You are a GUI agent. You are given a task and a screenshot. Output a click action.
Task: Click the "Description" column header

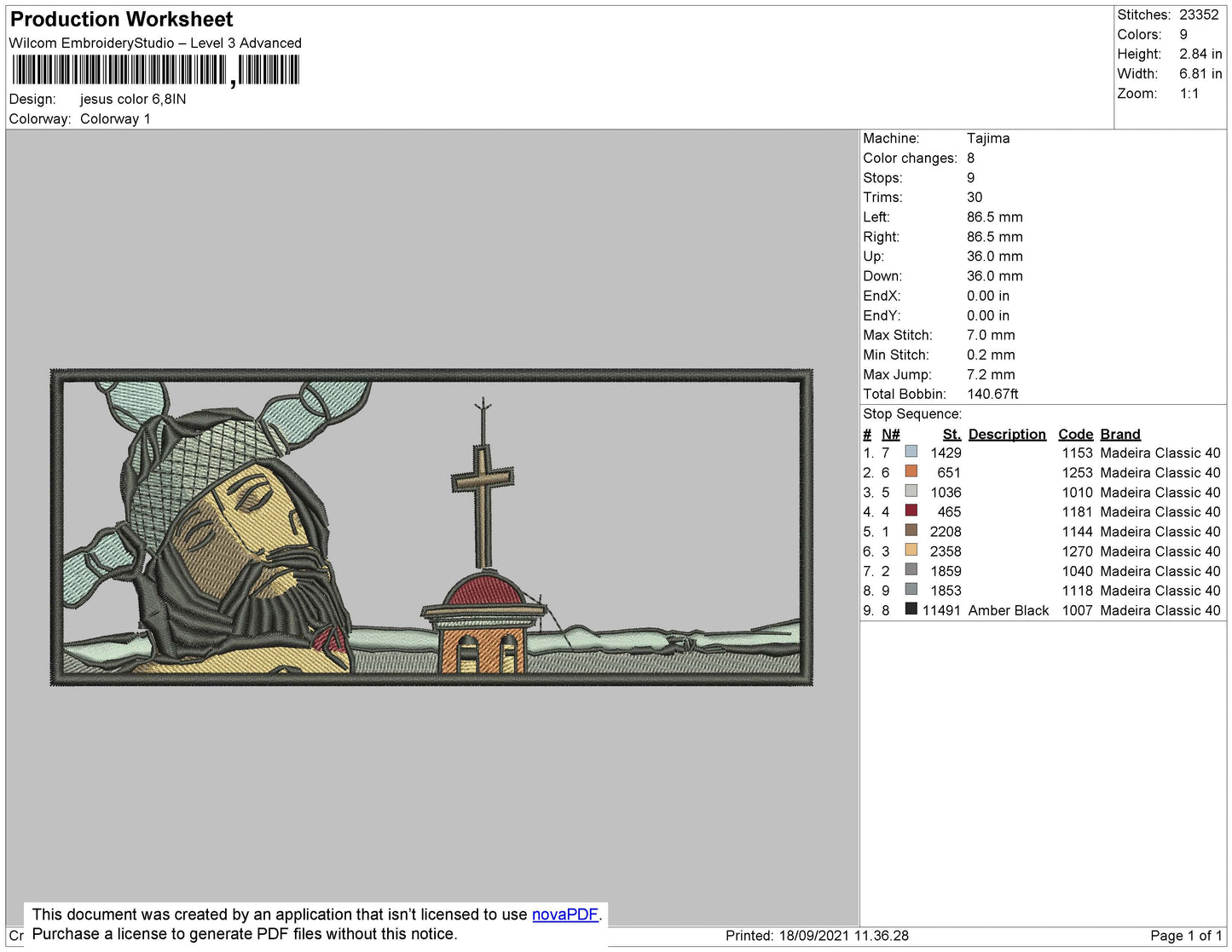1007,435
